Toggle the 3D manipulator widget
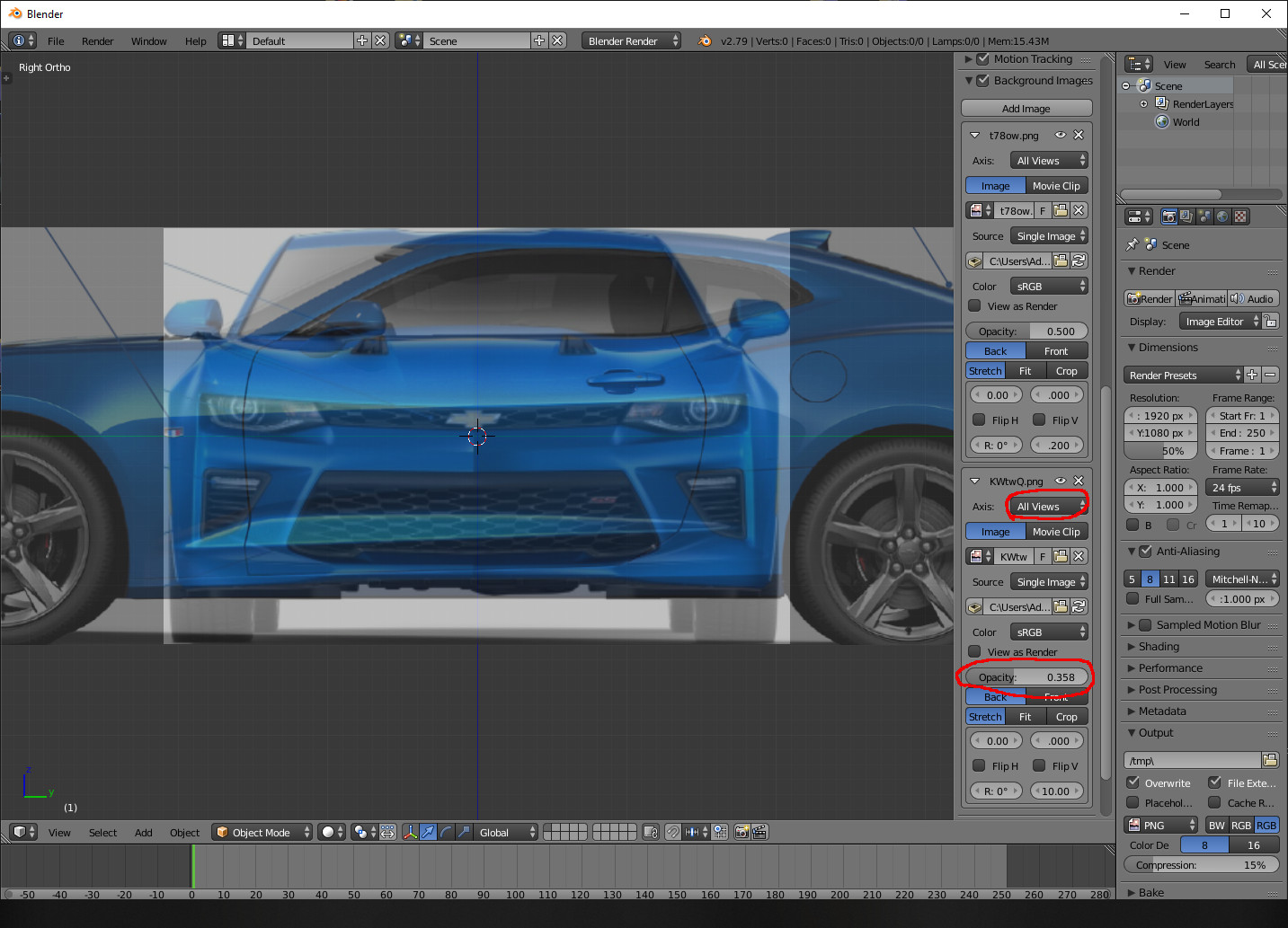 point(410,832)
